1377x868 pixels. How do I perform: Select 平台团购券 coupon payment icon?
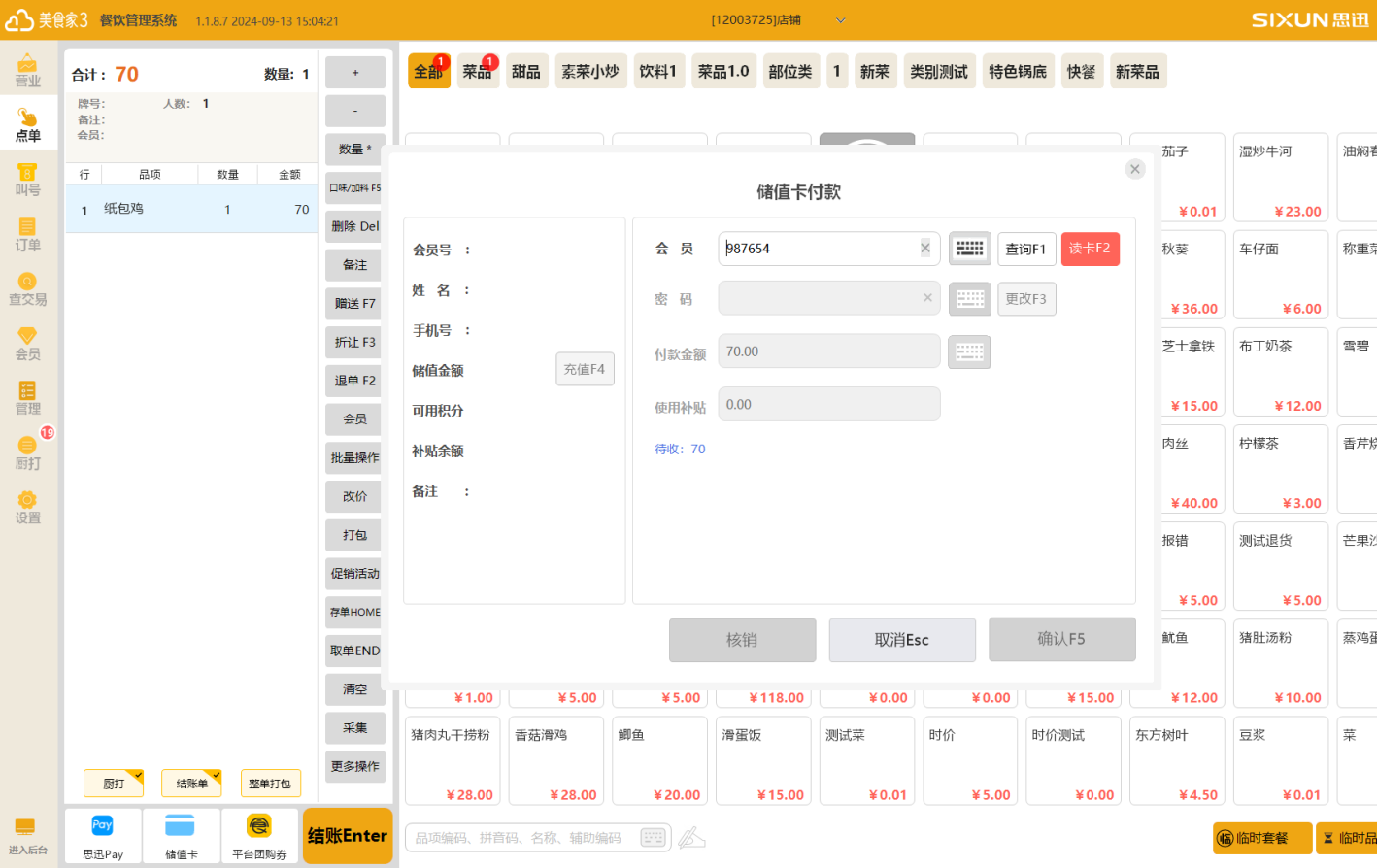[259, 835]
